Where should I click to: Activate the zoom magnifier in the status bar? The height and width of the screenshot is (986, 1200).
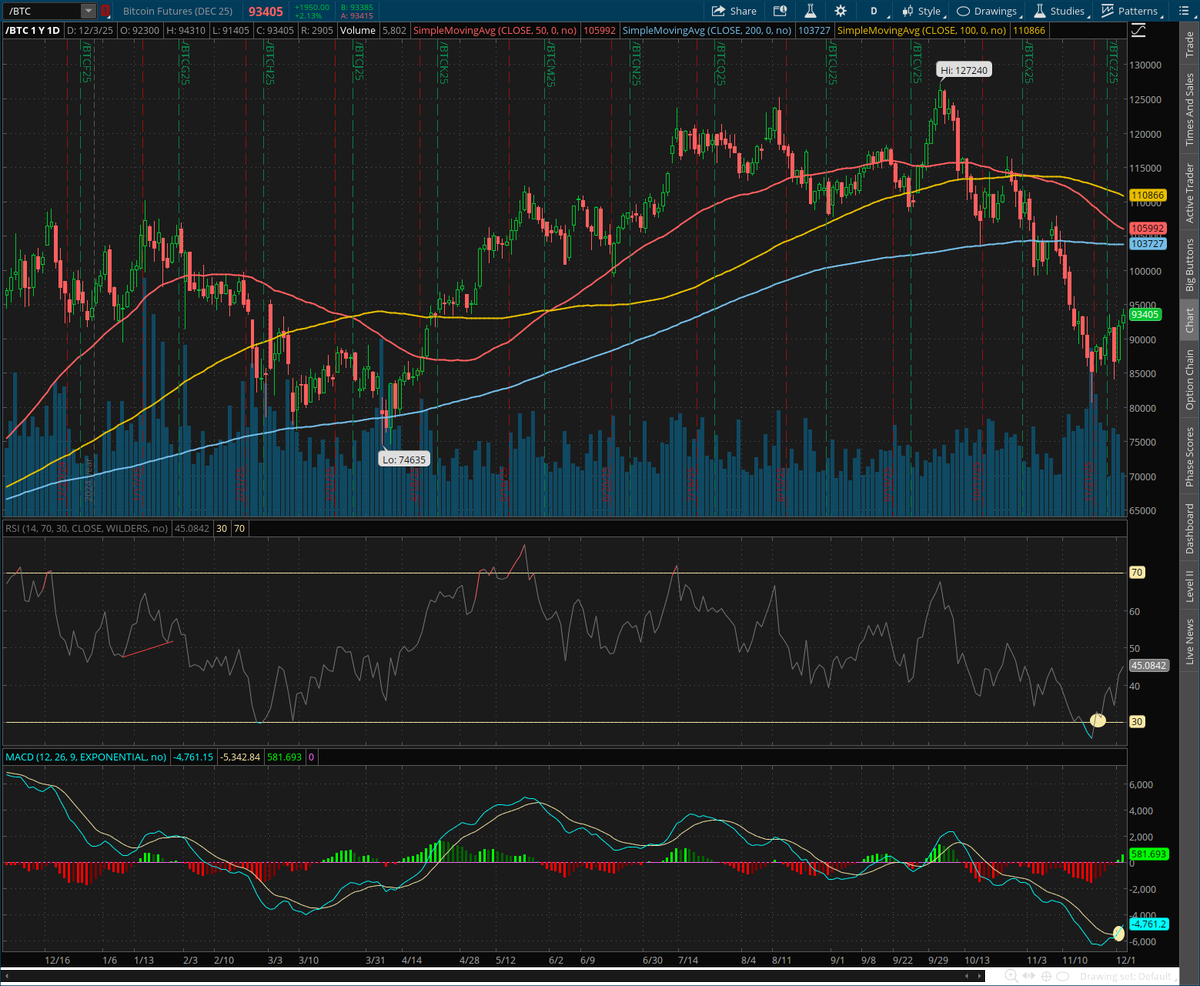pos(1012,976)
